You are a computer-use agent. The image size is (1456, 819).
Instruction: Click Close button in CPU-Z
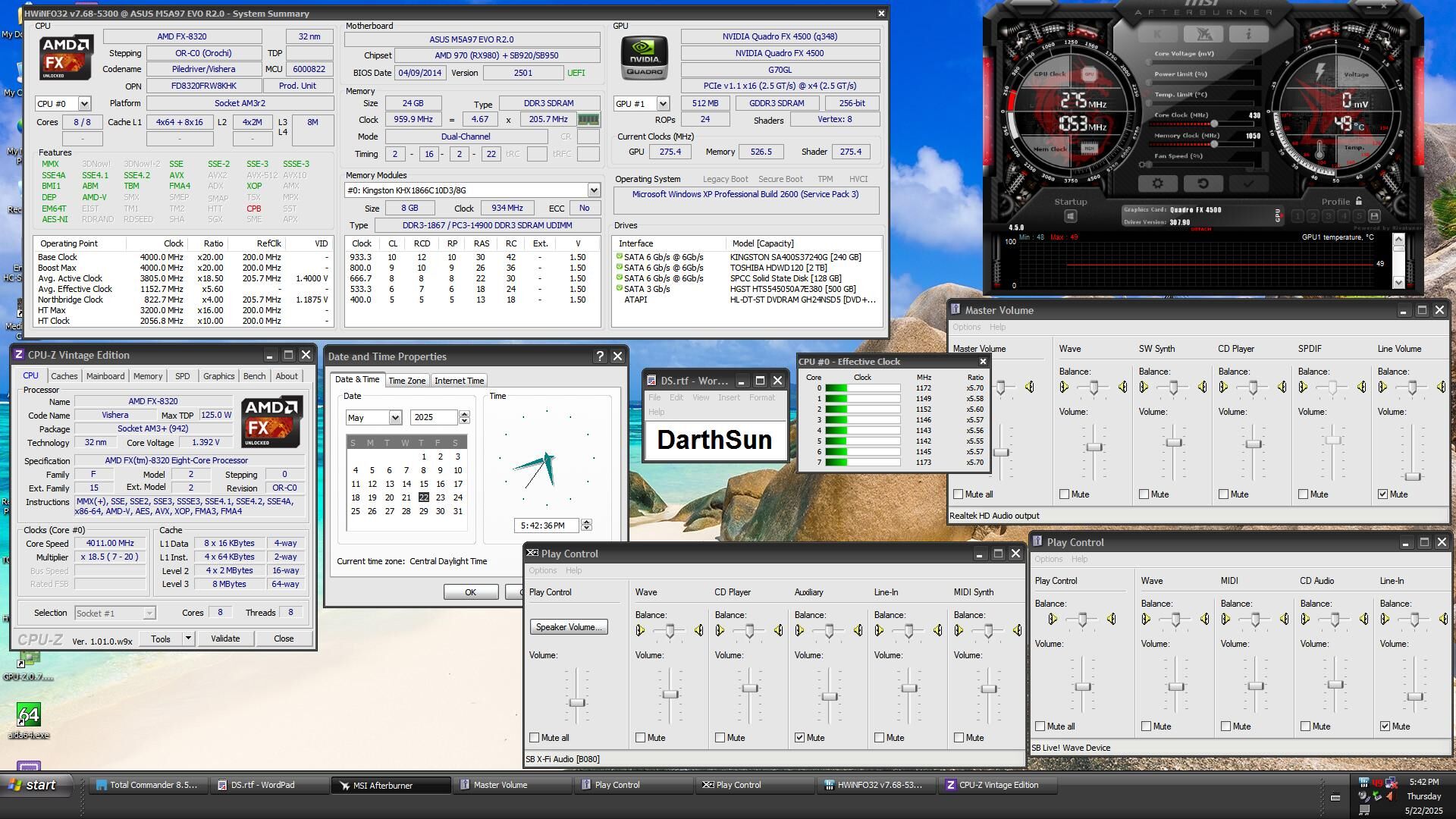click(x=284, y=639)
